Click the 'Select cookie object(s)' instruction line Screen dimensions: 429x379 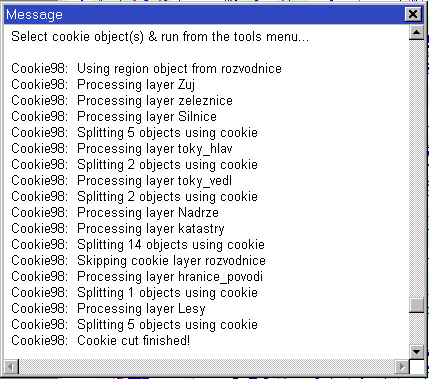coord(160,36)
